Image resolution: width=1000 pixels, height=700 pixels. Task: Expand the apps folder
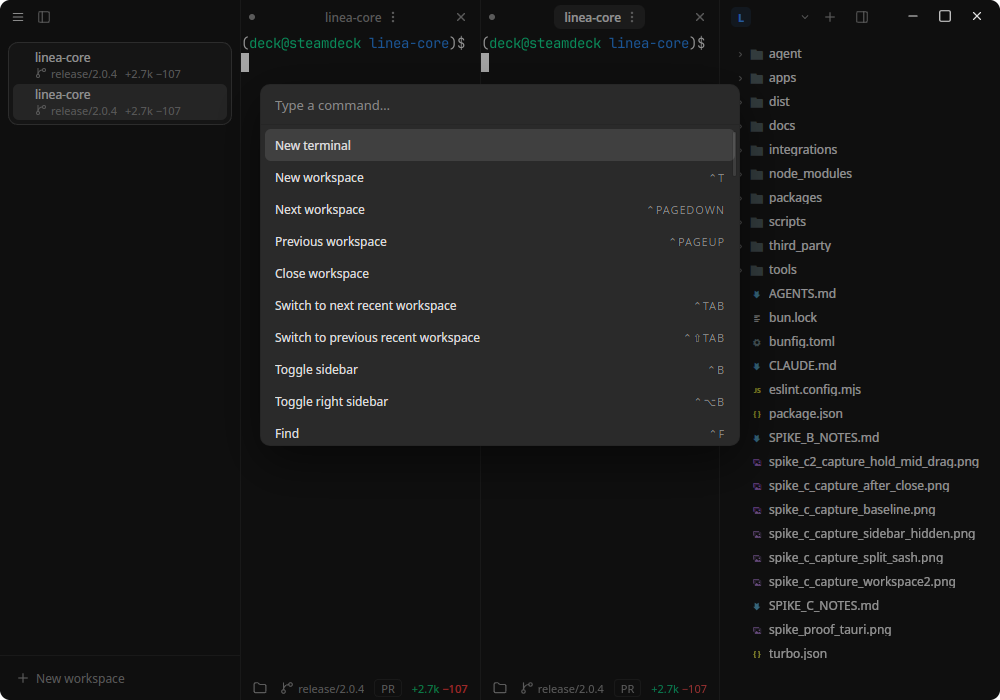tap(740, 78)
